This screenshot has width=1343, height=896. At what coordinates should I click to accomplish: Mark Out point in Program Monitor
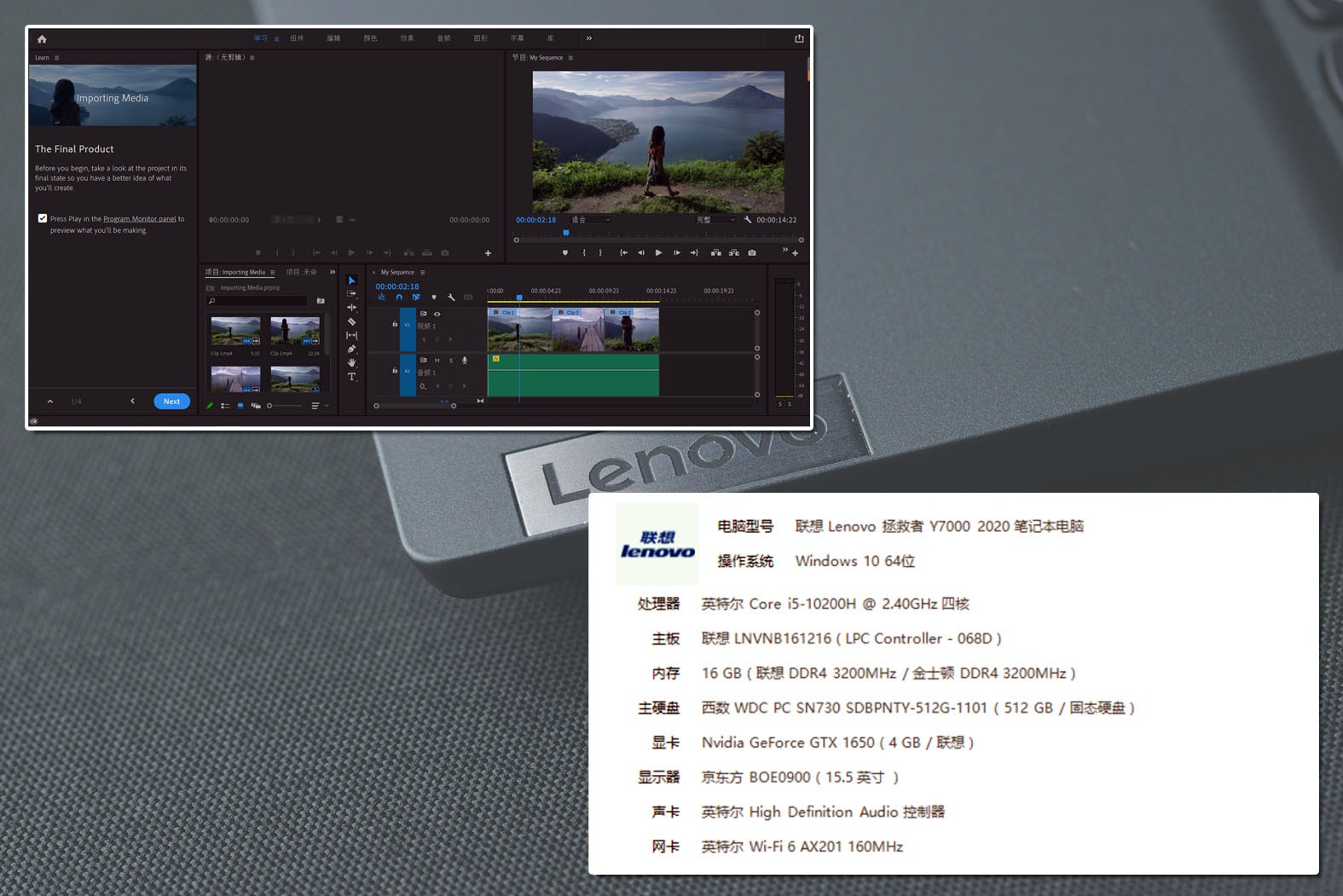[x=600, y=252]
